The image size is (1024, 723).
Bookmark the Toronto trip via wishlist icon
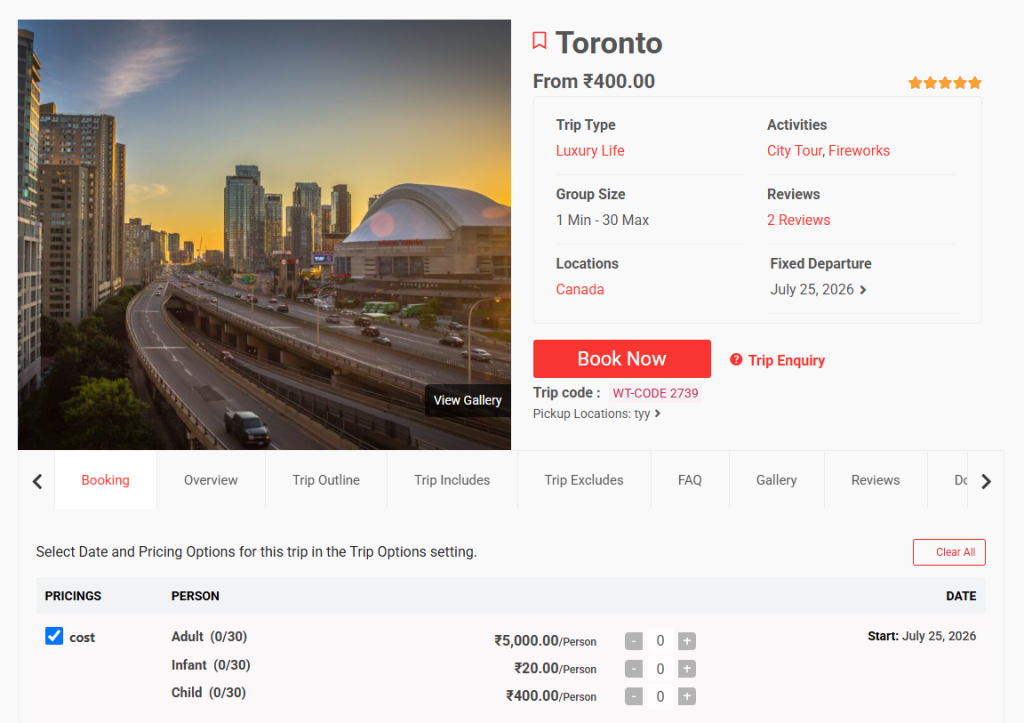539,41
